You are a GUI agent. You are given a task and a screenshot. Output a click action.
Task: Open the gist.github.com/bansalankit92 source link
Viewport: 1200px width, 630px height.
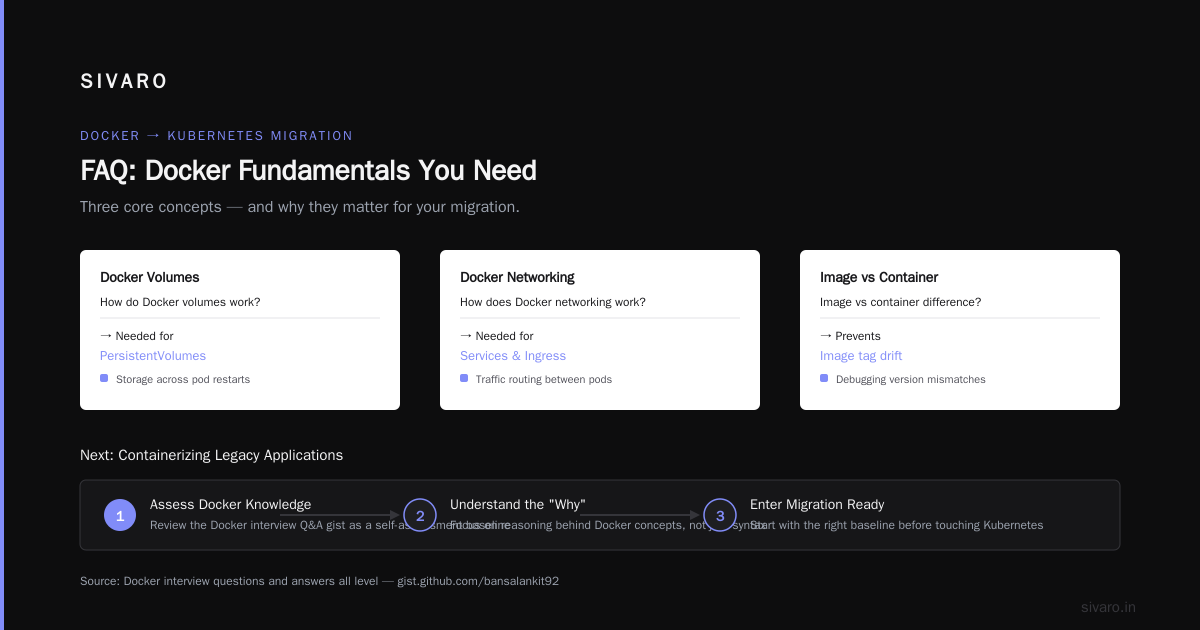coord(478,581)
